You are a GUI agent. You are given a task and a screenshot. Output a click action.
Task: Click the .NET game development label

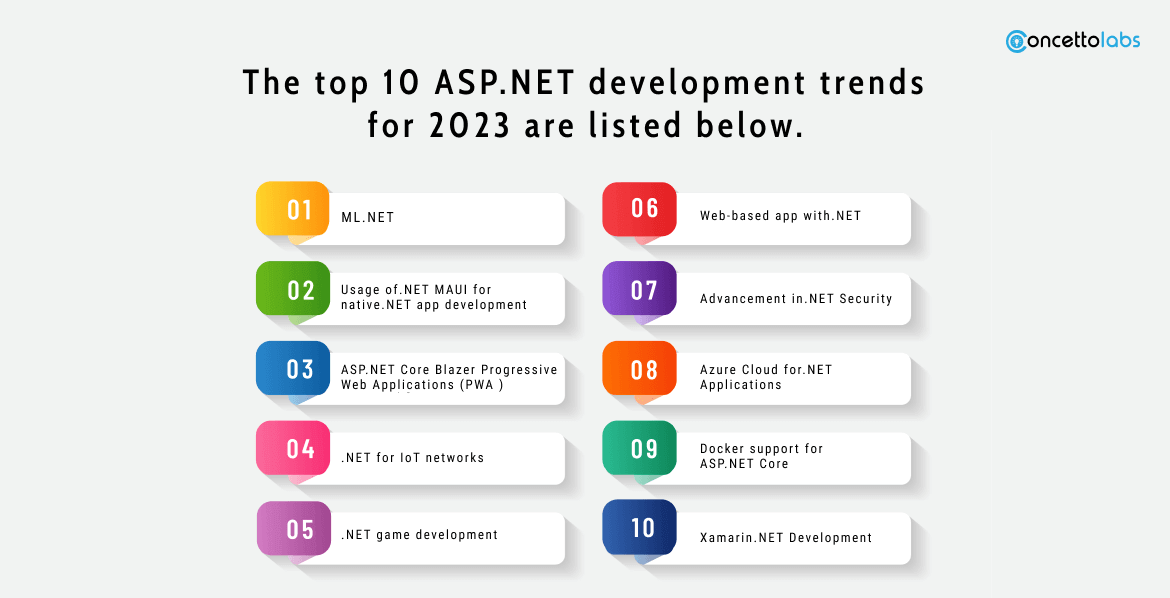pos(419,535)
